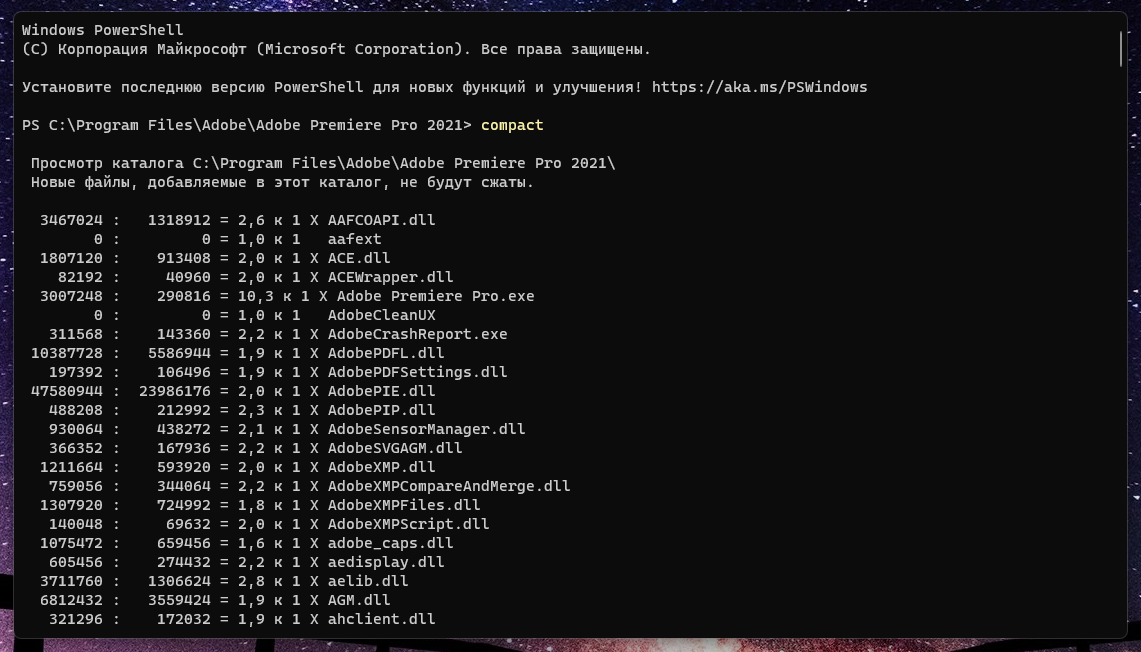Click the compressed size 913408
Screen dimensions: 1141x652
point(183,258)
